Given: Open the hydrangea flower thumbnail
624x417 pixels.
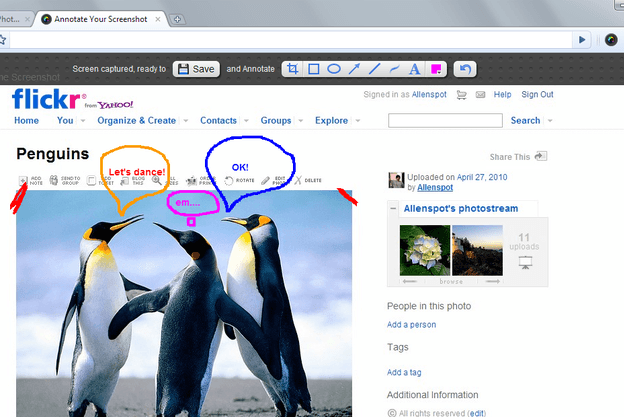Looking at the screenshot, I should 425,250.
